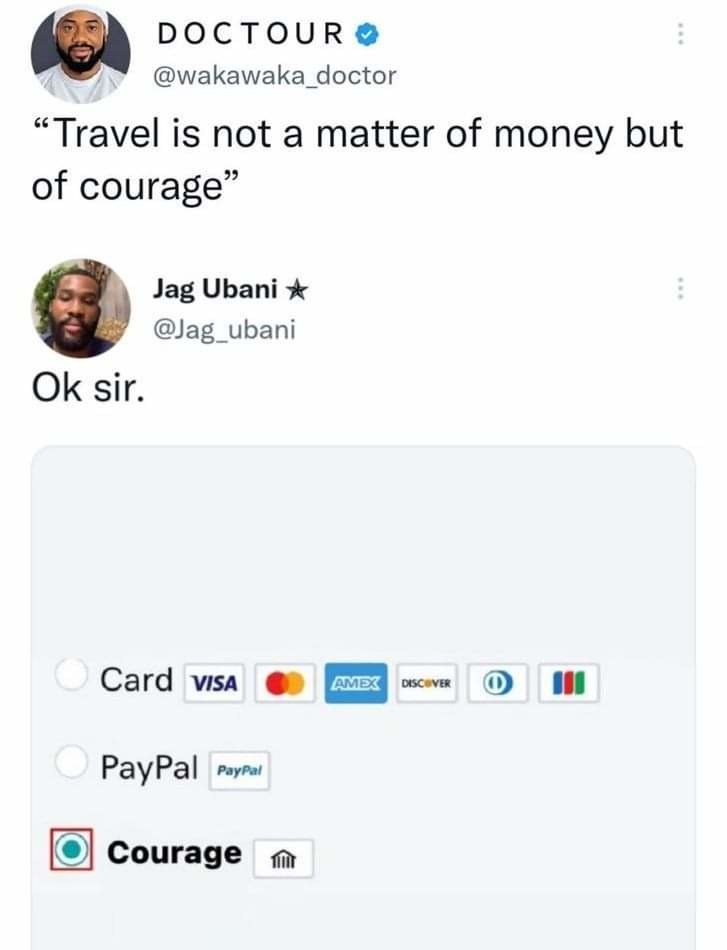Click the DOCTOUR display name
This screenshot has height=950, width=727.
(x=251, y=33)
